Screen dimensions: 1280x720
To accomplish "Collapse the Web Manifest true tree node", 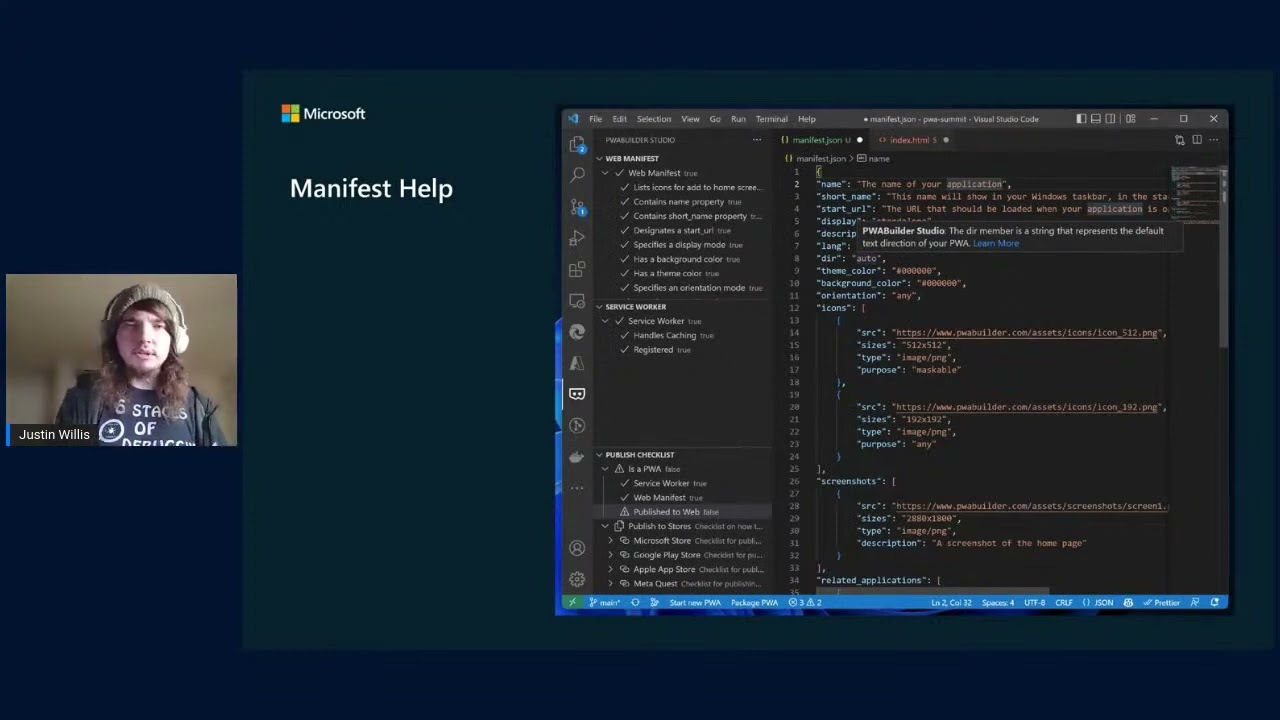I will 605,173.
